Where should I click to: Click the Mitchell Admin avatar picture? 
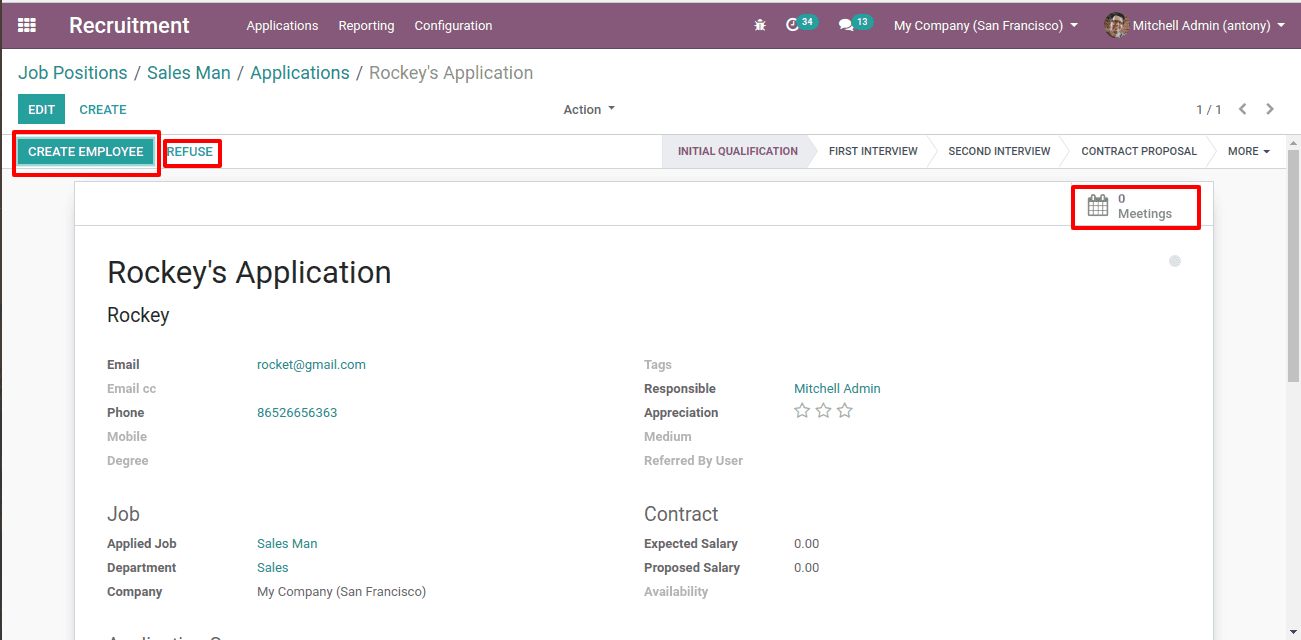tap(1116, 25)
